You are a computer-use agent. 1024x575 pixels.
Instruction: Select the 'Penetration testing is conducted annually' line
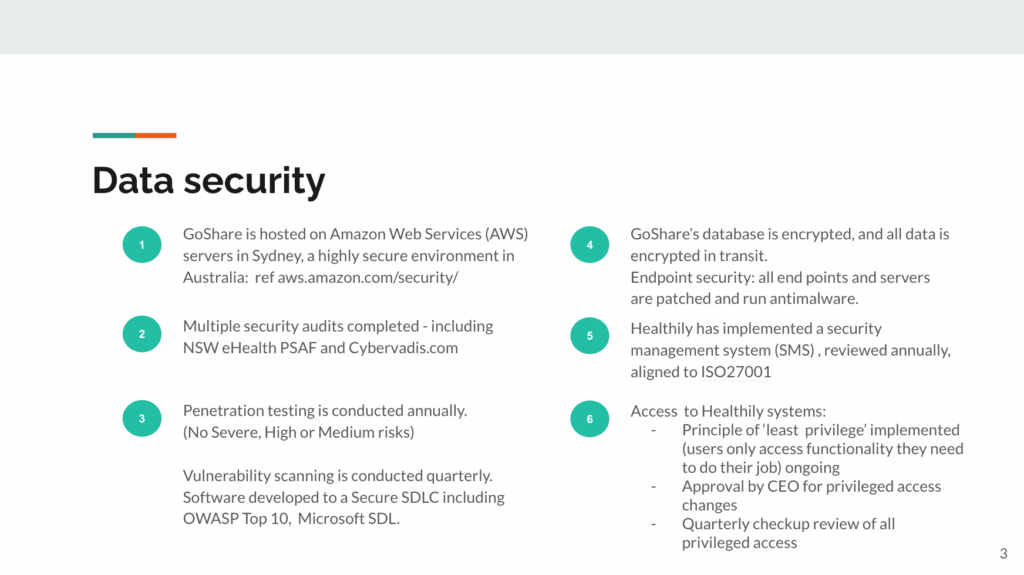[x=325, y=411]
